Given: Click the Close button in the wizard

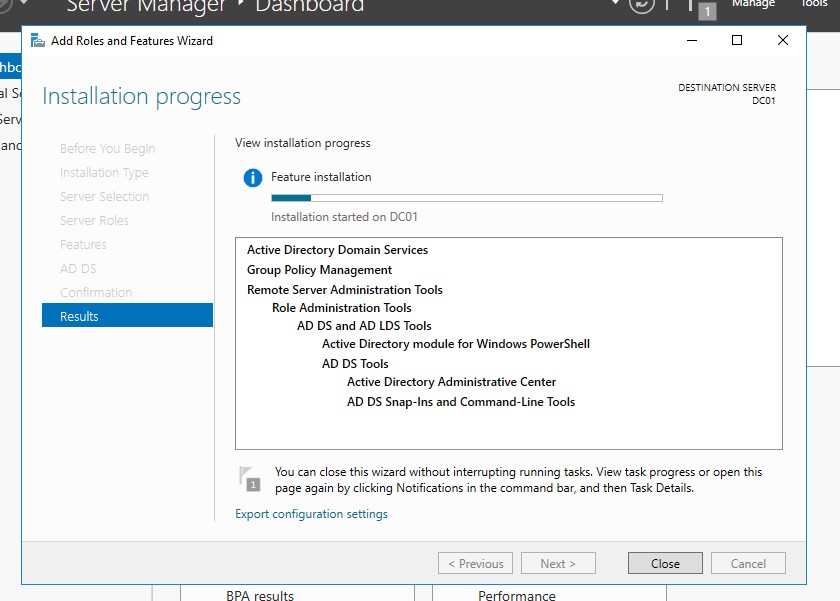Looking at the screenshot, I should [665, 564].
